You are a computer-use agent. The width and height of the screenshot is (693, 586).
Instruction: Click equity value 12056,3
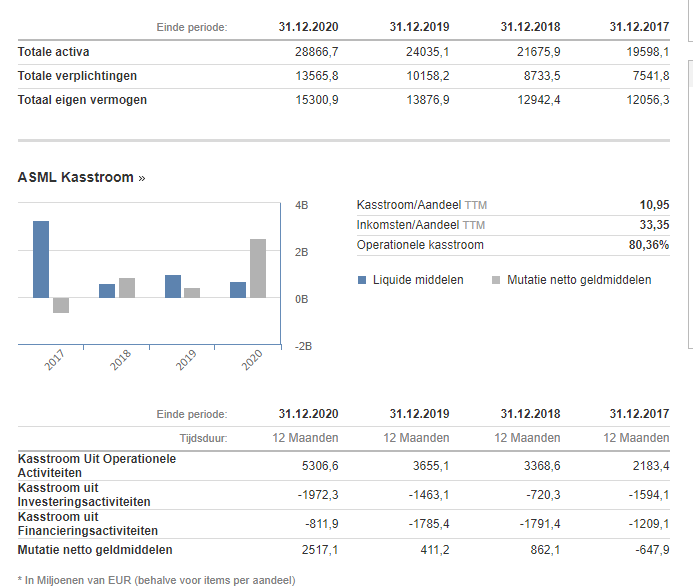point(648,100)
